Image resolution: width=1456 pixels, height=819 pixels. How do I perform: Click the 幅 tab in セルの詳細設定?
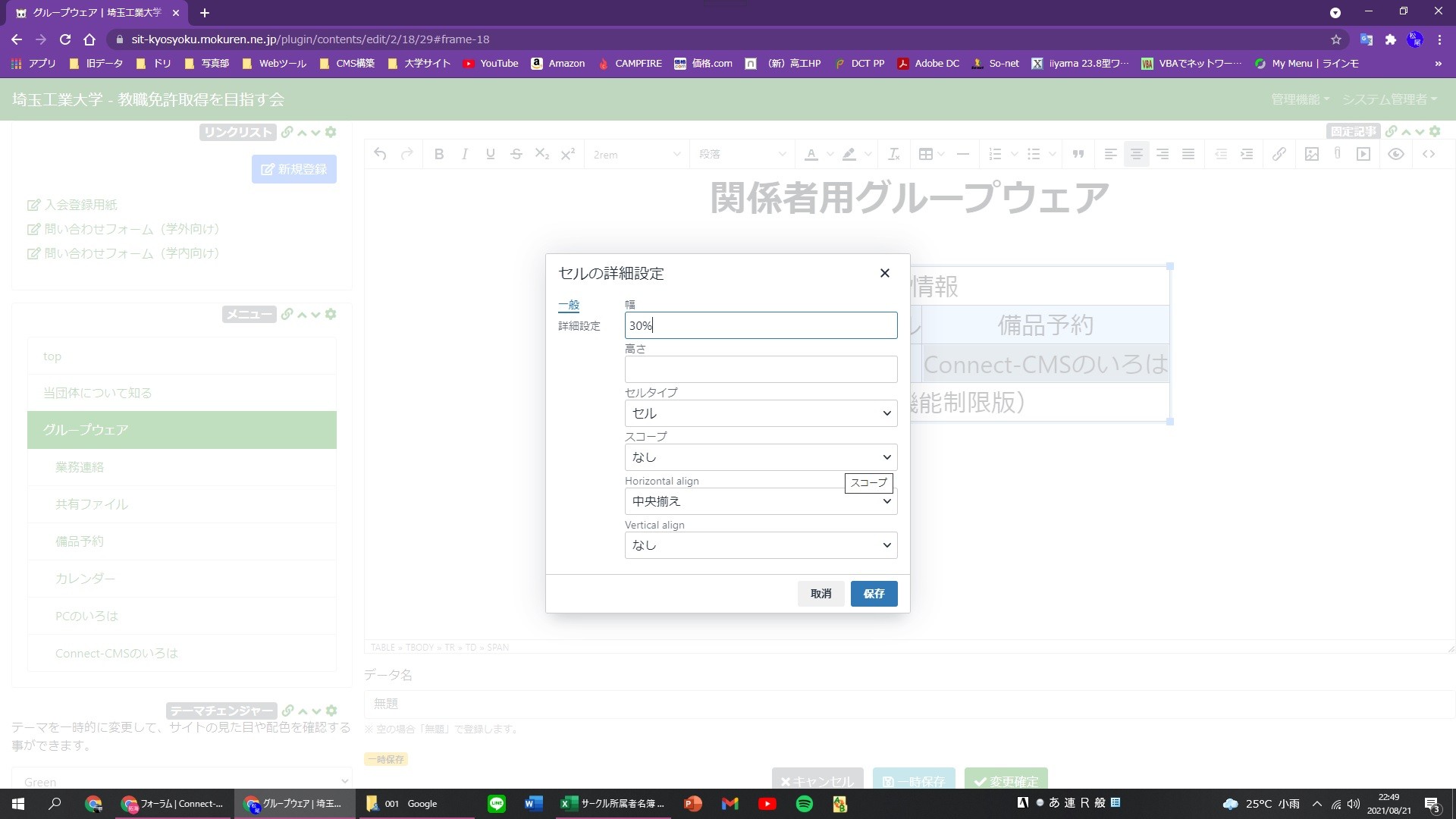(630, 304)
